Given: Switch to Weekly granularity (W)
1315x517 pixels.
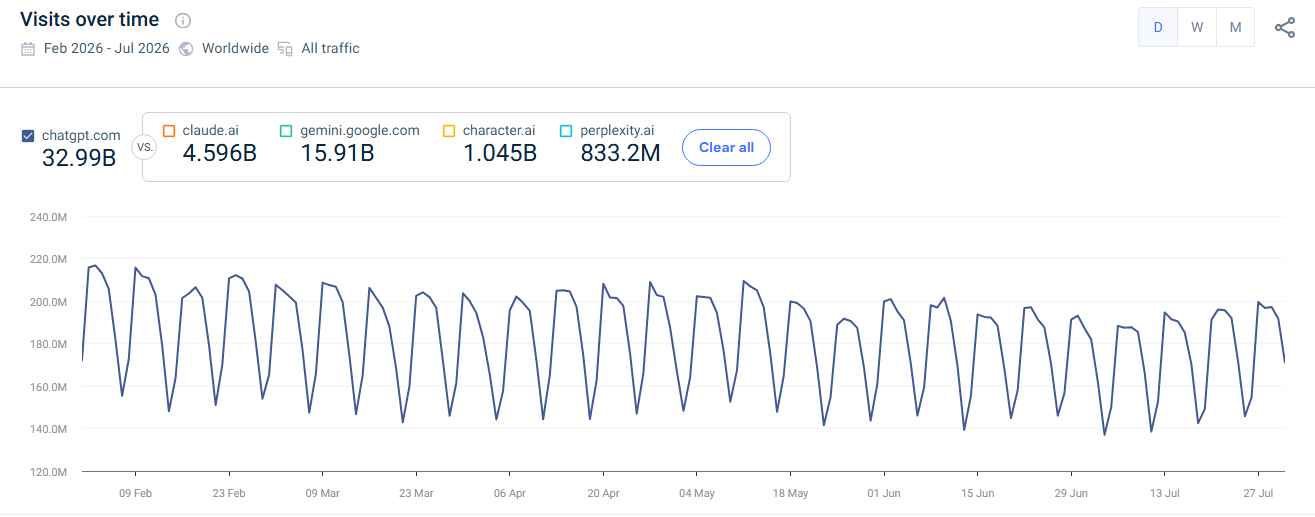Looking at the screenshot, I should 1197,27.
